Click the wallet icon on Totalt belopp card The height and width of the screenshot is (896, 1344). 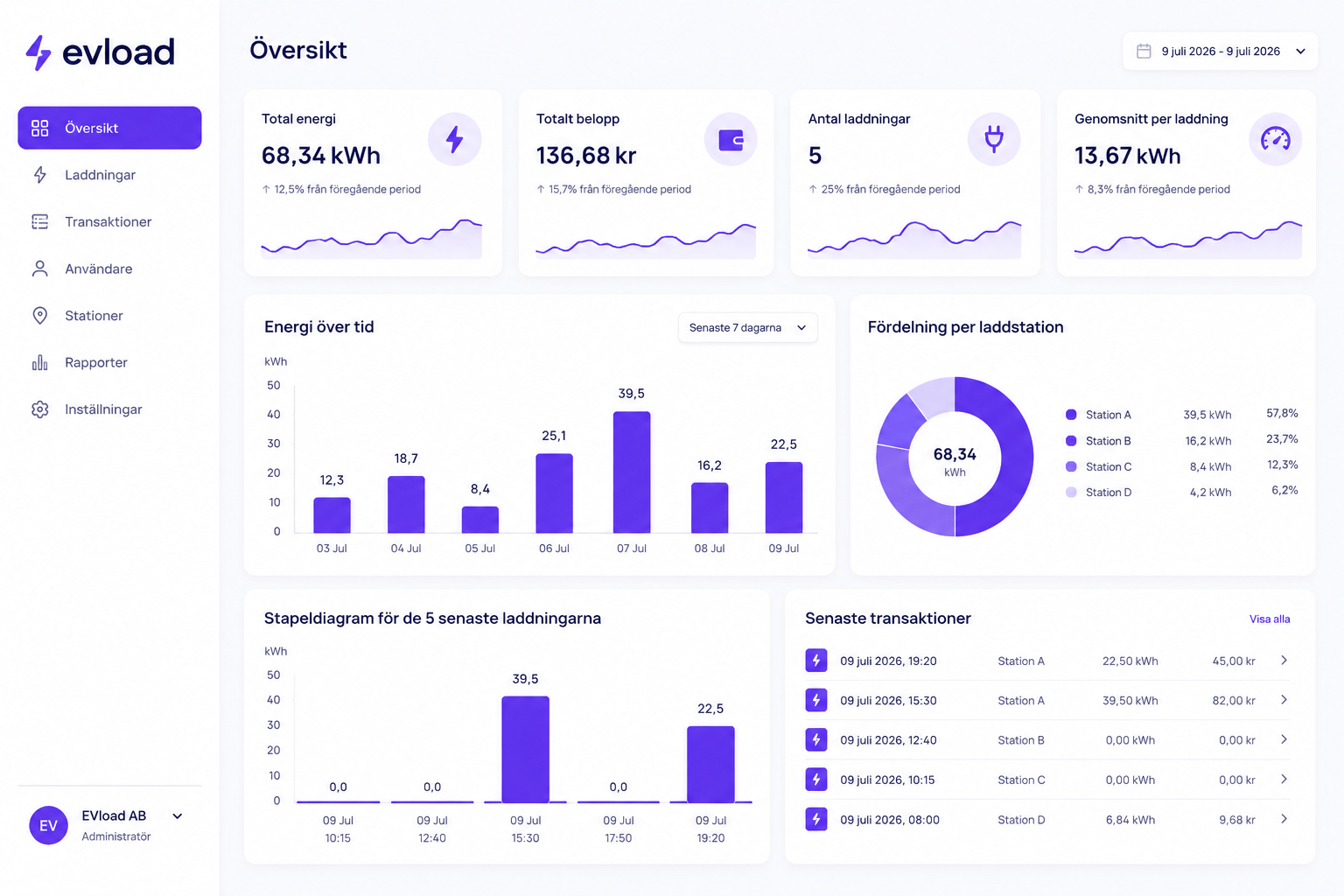click(x=731, y=139)
